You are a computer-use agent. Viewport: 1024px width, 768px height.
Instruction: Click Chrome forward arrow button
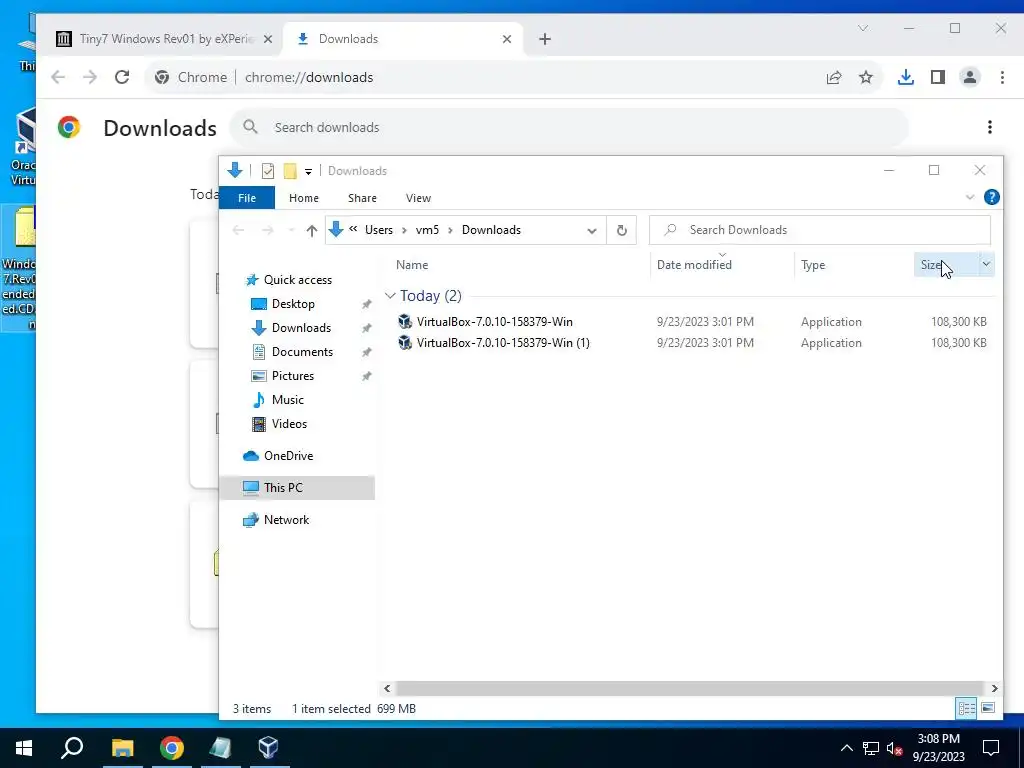tap(89, 77)
